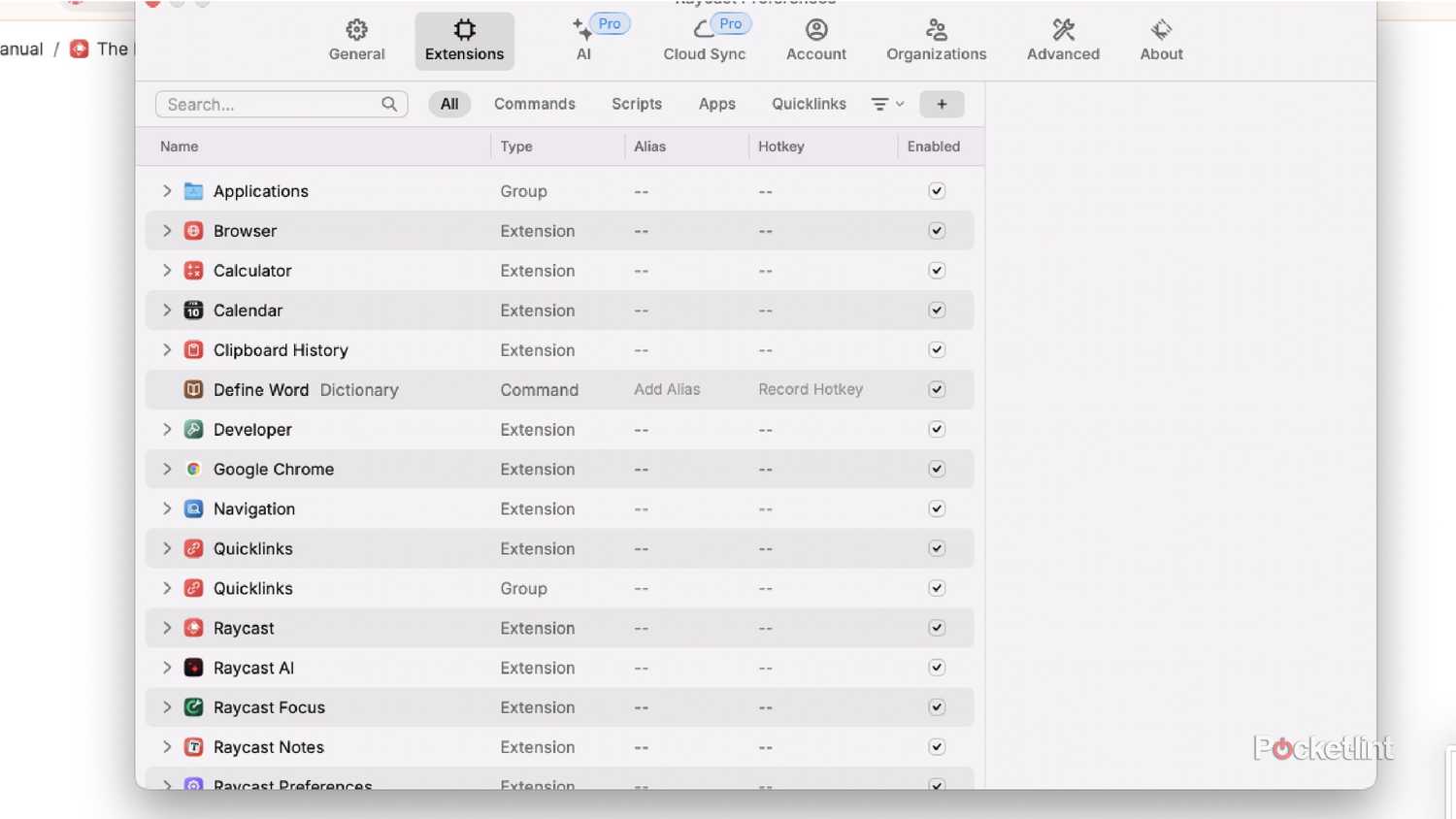Uncheck the Browser extension checkbox
The image size is (1456, 819).
pos(936,230)
